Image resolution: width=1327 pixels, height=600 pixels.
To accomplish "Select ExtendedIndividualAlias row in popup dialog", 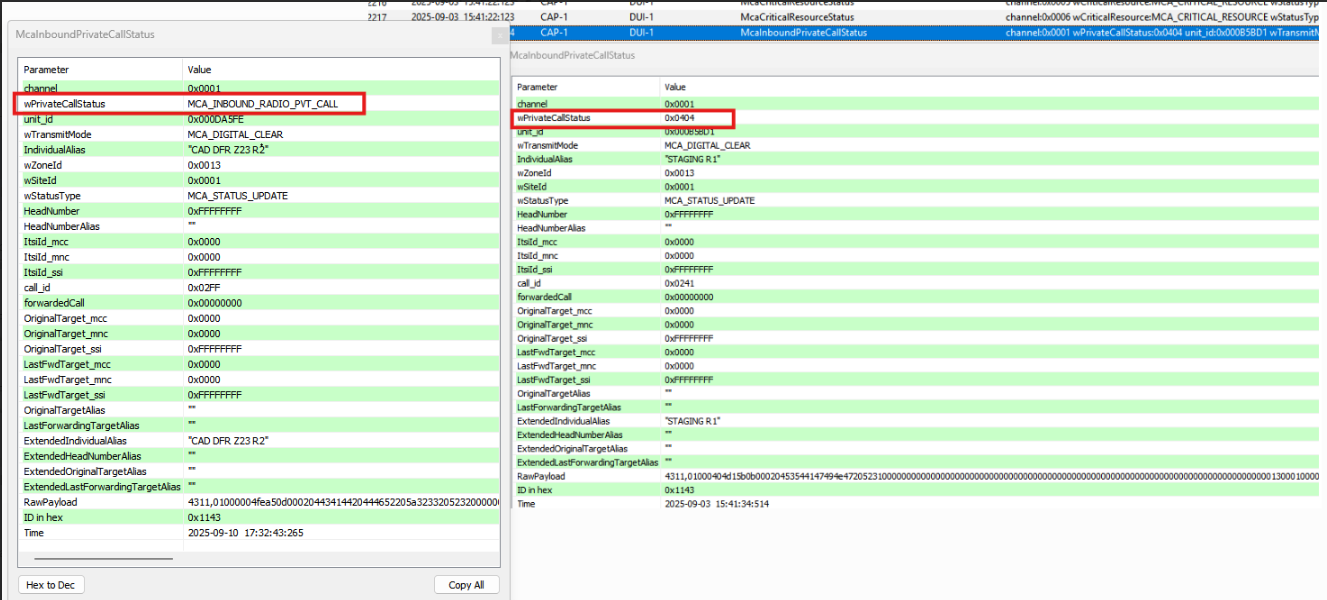I will (x=258, y=441).
